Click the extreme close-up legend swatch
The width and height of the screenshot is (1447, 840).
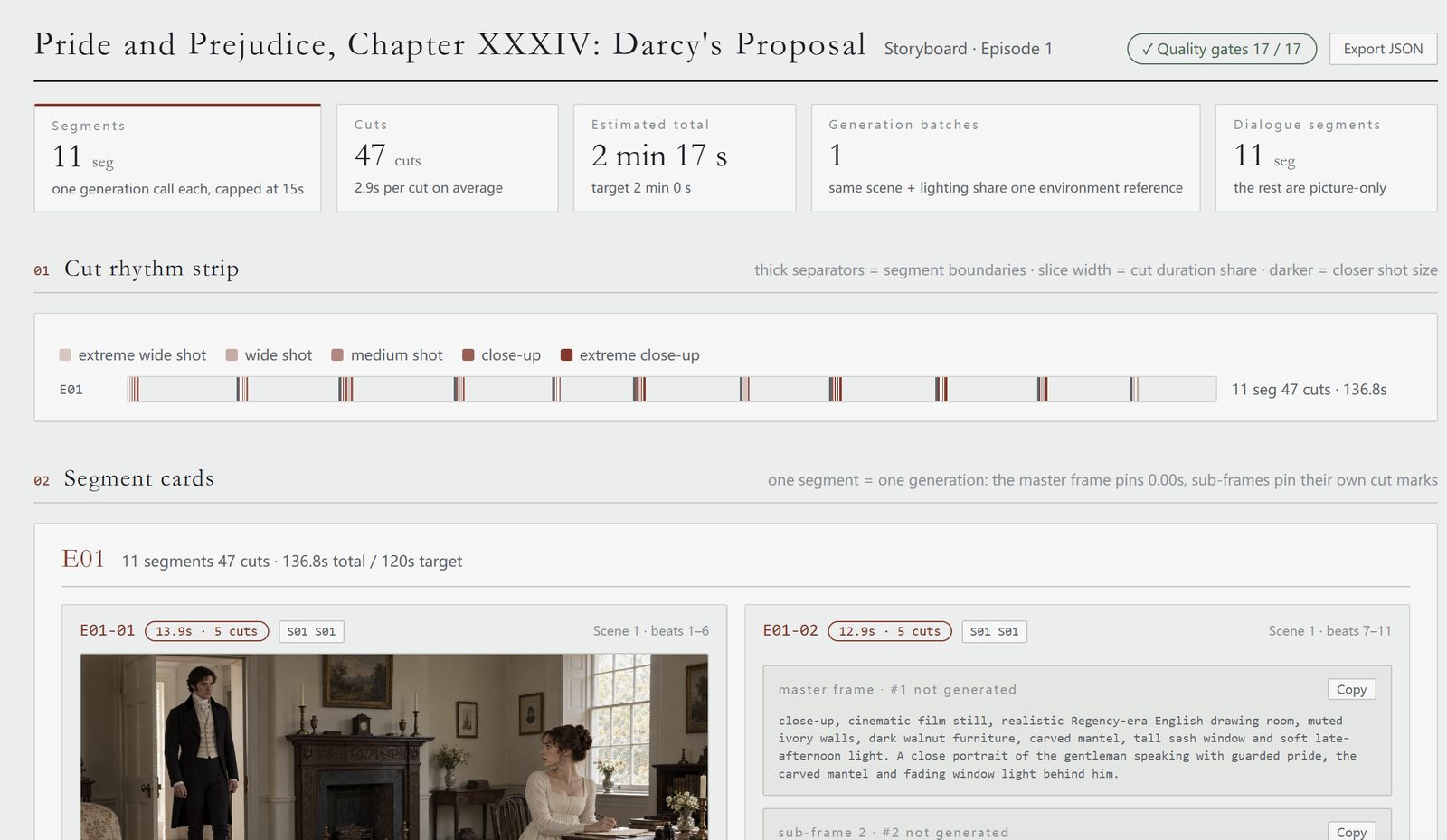[566, 355]
